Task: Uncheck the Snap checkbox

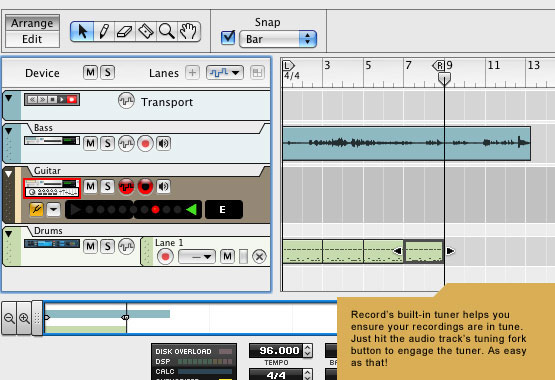Action: pyautogui.click(x=228, y=38)
